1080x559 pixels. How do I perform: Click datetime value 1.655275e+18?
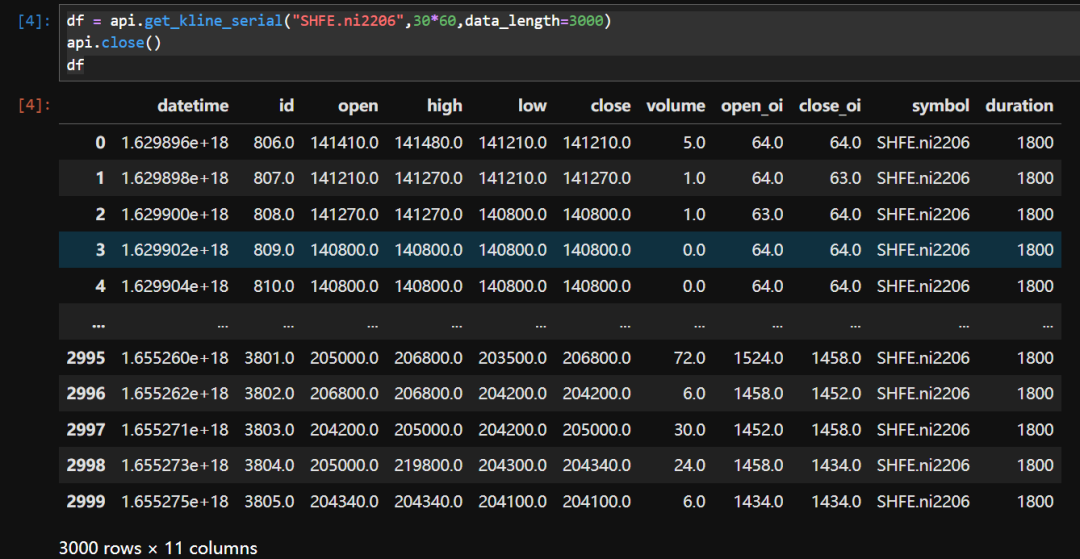(175, 501)
